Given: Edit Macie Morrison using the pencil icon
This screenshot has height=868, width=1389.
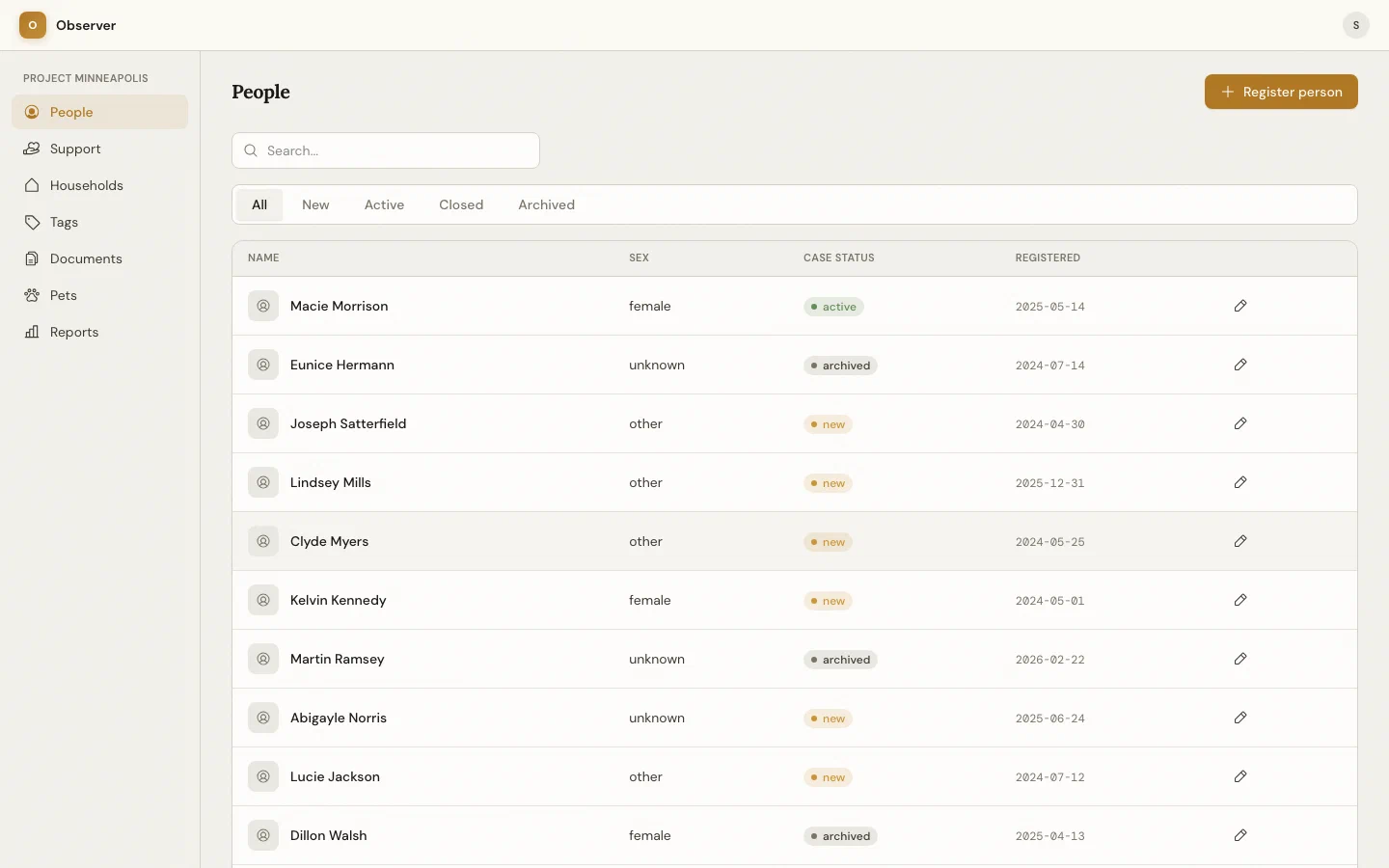Looking at the screenshot, I should [x=1240, y=306].
